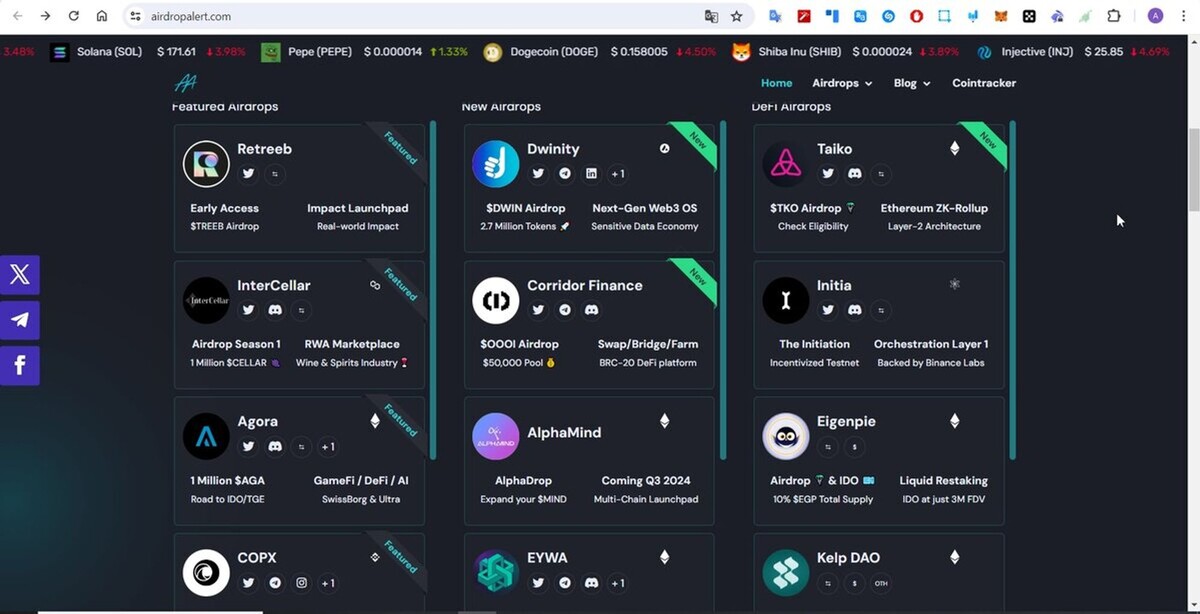The image size is (1200, 614).
Task: Click EYWA's Discord icon
Action: pos(591,583)
